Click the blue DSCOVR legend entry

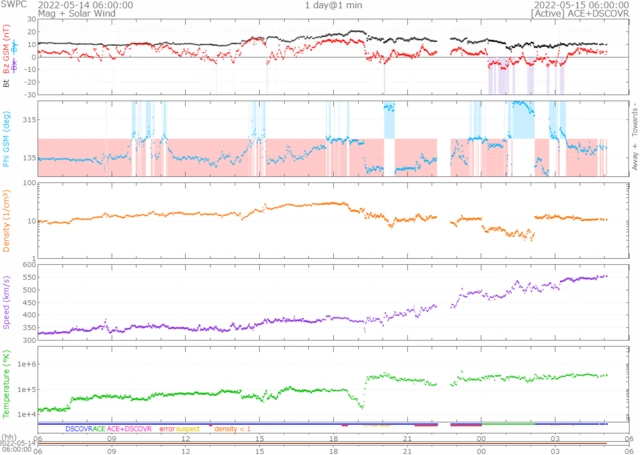[x=79, y=429]
